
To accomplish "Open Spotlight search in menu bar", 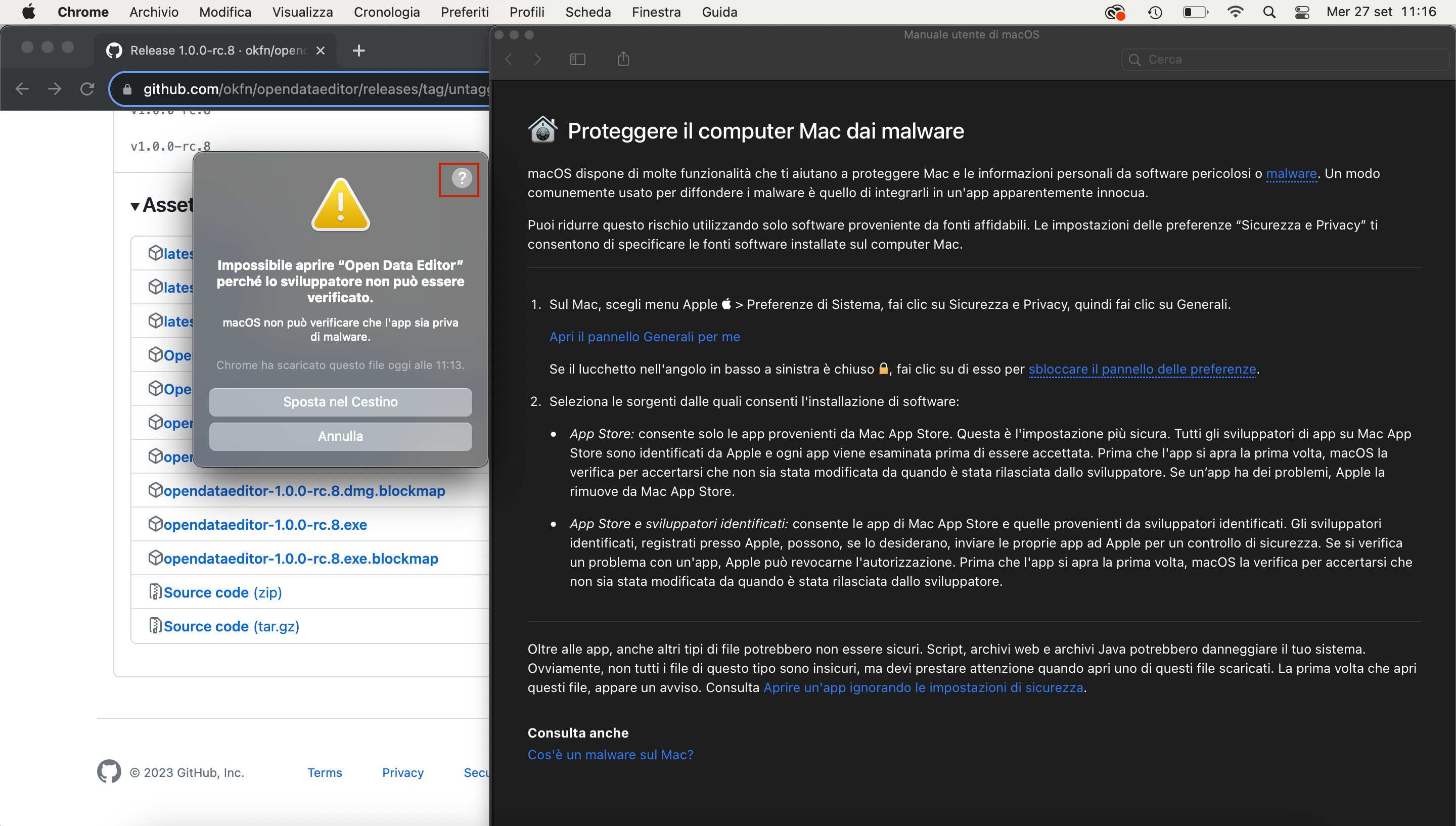I will click(1269, 12).
